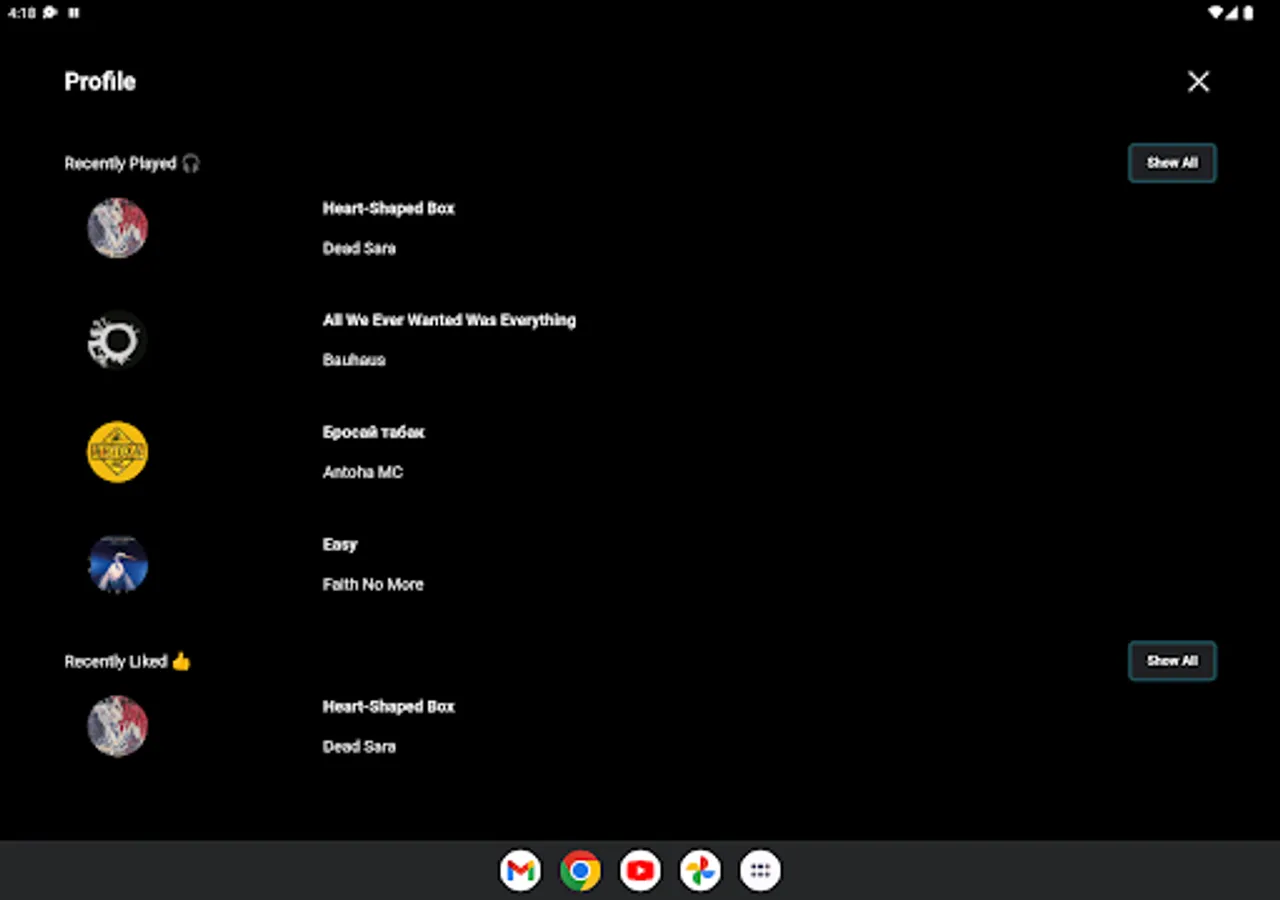Open YouTube from the dock
Image resolution: width=1280 pixels, height=900 pixels.
pyautogui.click(x=640, y=870)
